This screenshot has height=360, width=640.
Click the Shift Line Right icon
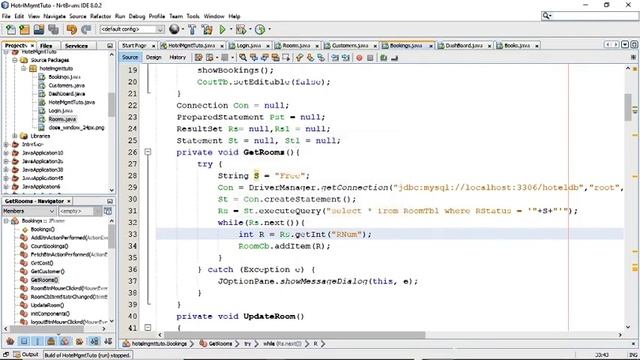(345, 58)
